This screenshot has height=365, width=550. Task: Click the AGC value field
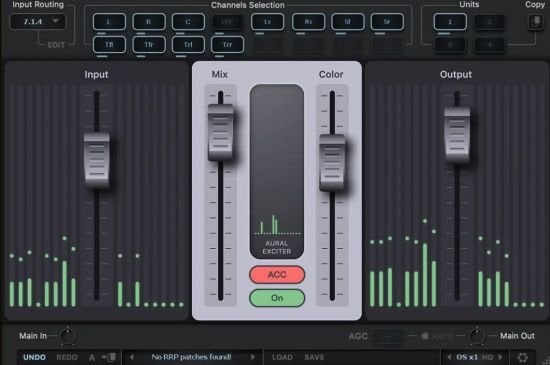pos(388,336)
